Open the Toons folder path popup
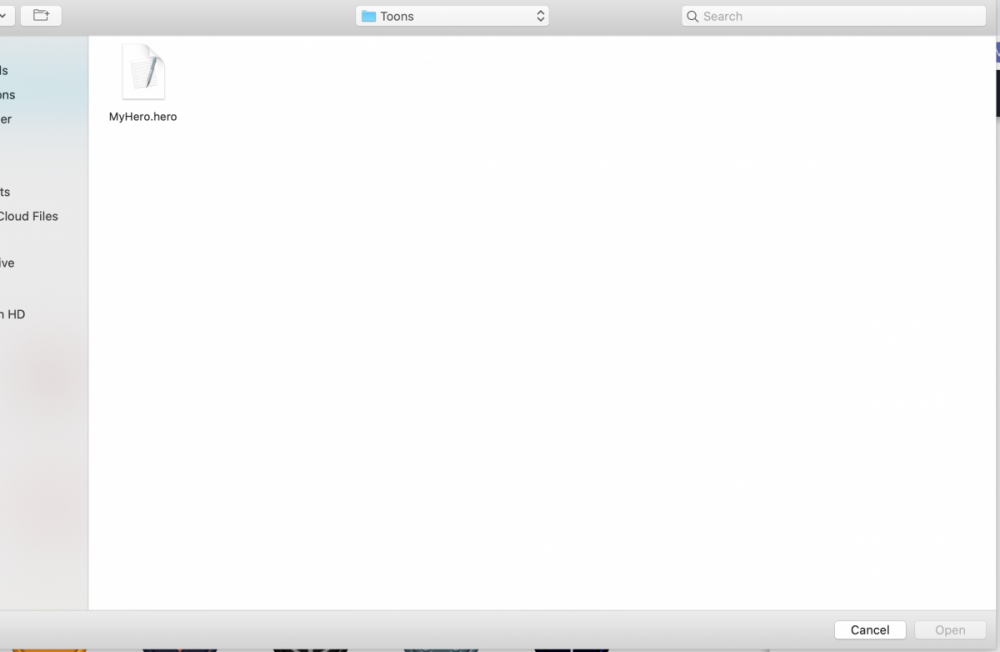 pyautogui.click(x=452, y=17)
